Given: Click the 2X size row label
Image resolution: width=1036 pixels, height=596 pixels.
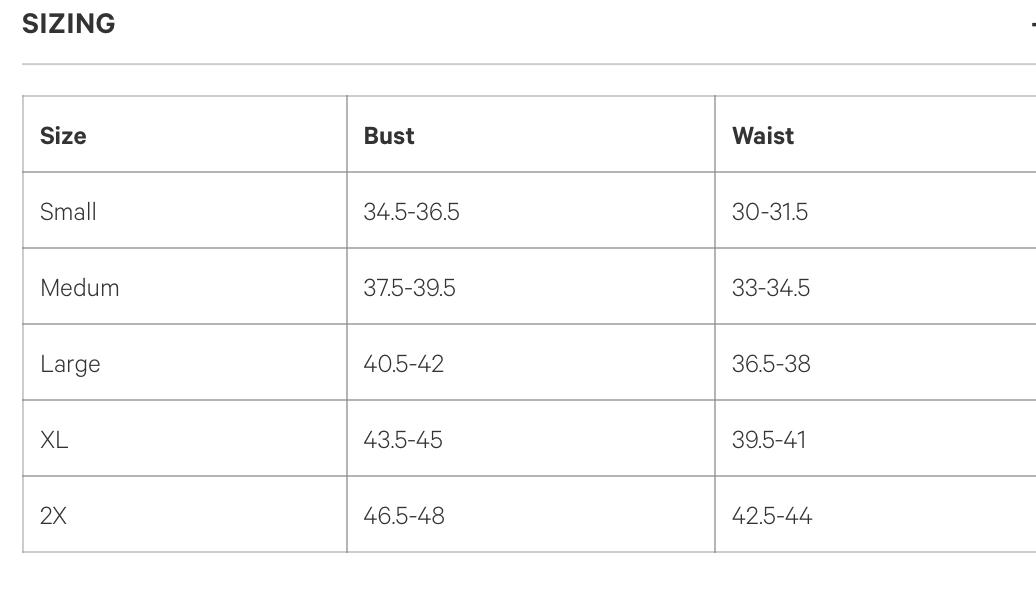Looking at the screenshot, I should pyautogui.click(x=53, y=516).
